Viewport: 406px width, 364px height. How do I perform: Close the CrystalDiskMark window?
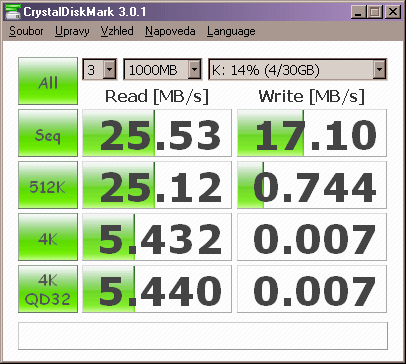393,12
